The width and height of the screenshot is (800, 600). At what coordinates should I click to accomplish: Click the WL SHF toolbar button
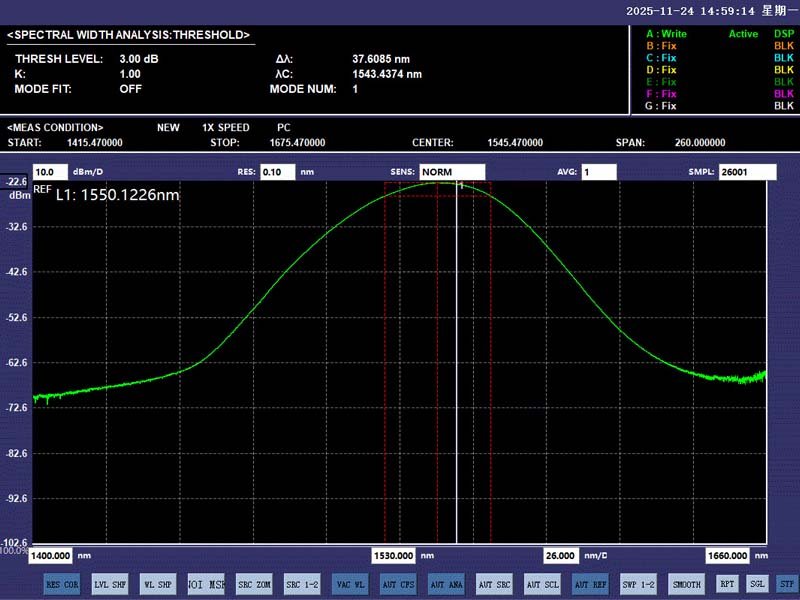158,584
